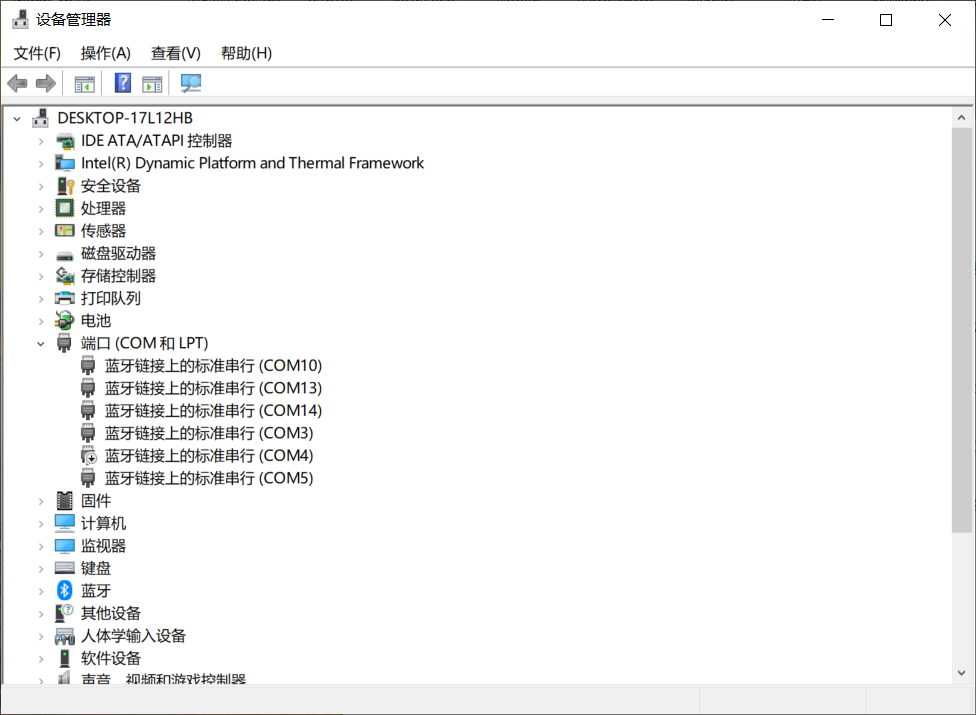Click the Device Manager title bar icon
The height and width of the screenshot is (715, 976).
click(21, 19)
